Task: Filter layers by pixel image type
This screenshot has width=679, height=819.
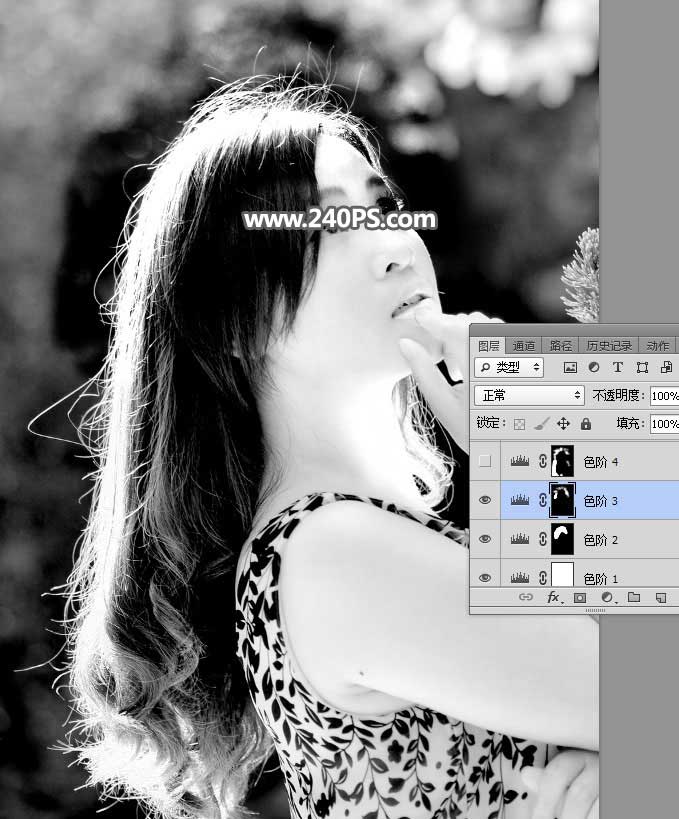Action: (x=571, y=368)
